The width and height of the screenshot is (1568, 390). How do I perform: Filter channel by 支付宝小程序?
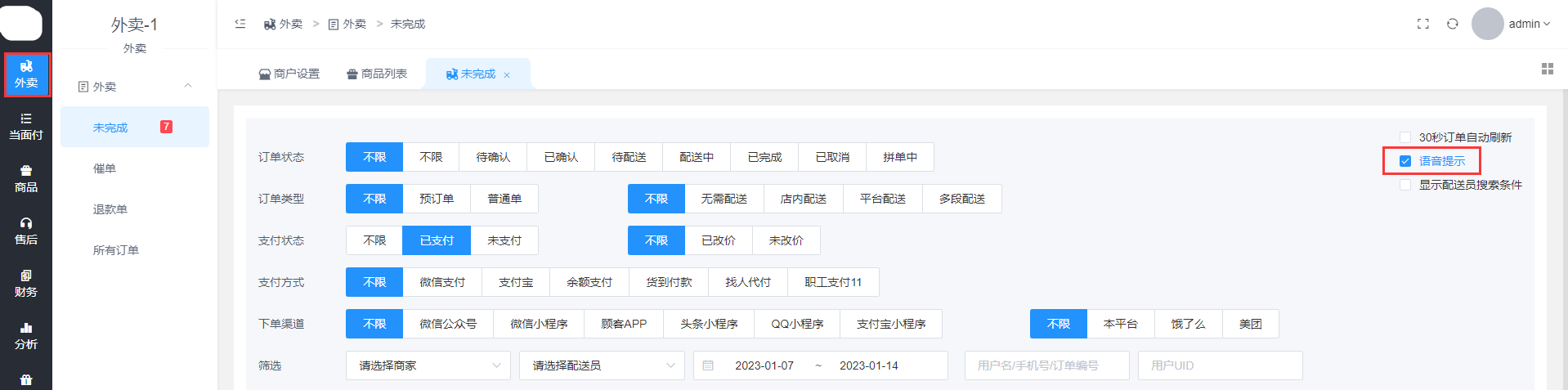coord(891,324)
